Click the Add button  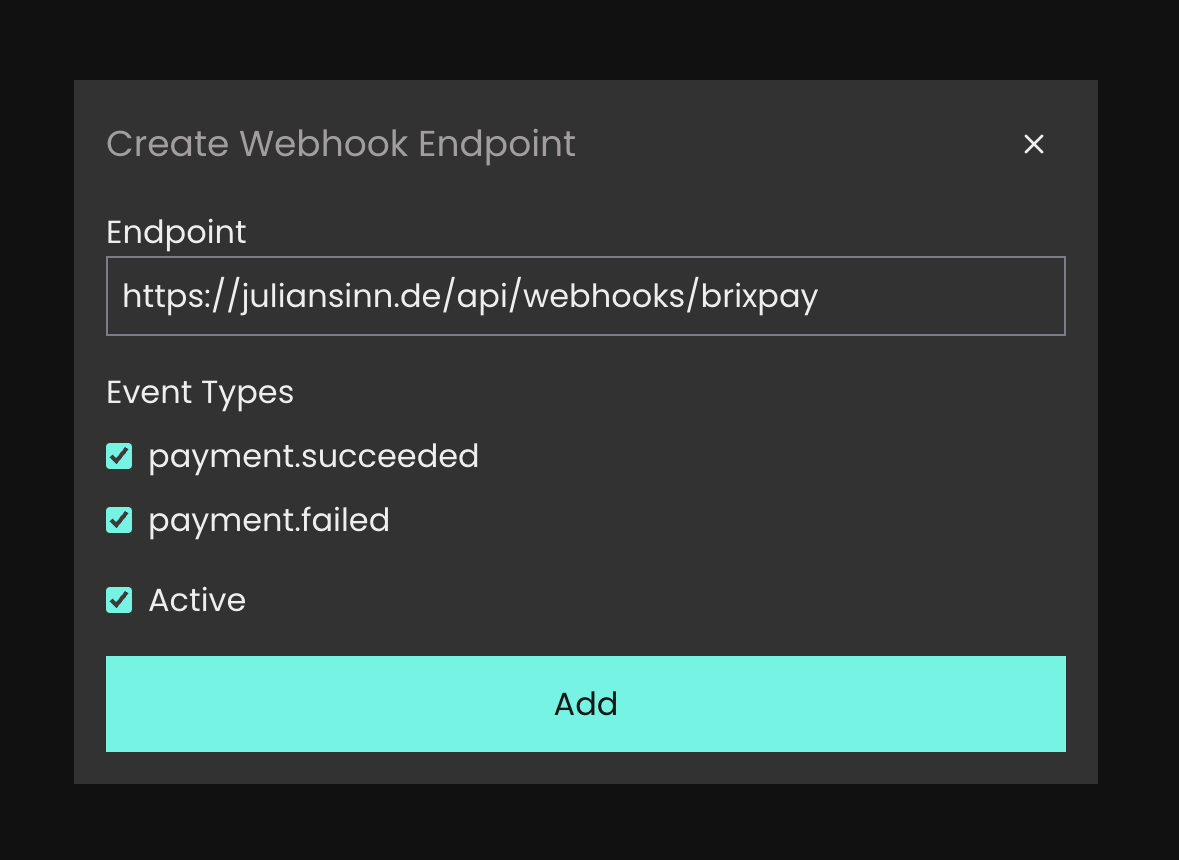pyautogui.click(x=585, y=704)
